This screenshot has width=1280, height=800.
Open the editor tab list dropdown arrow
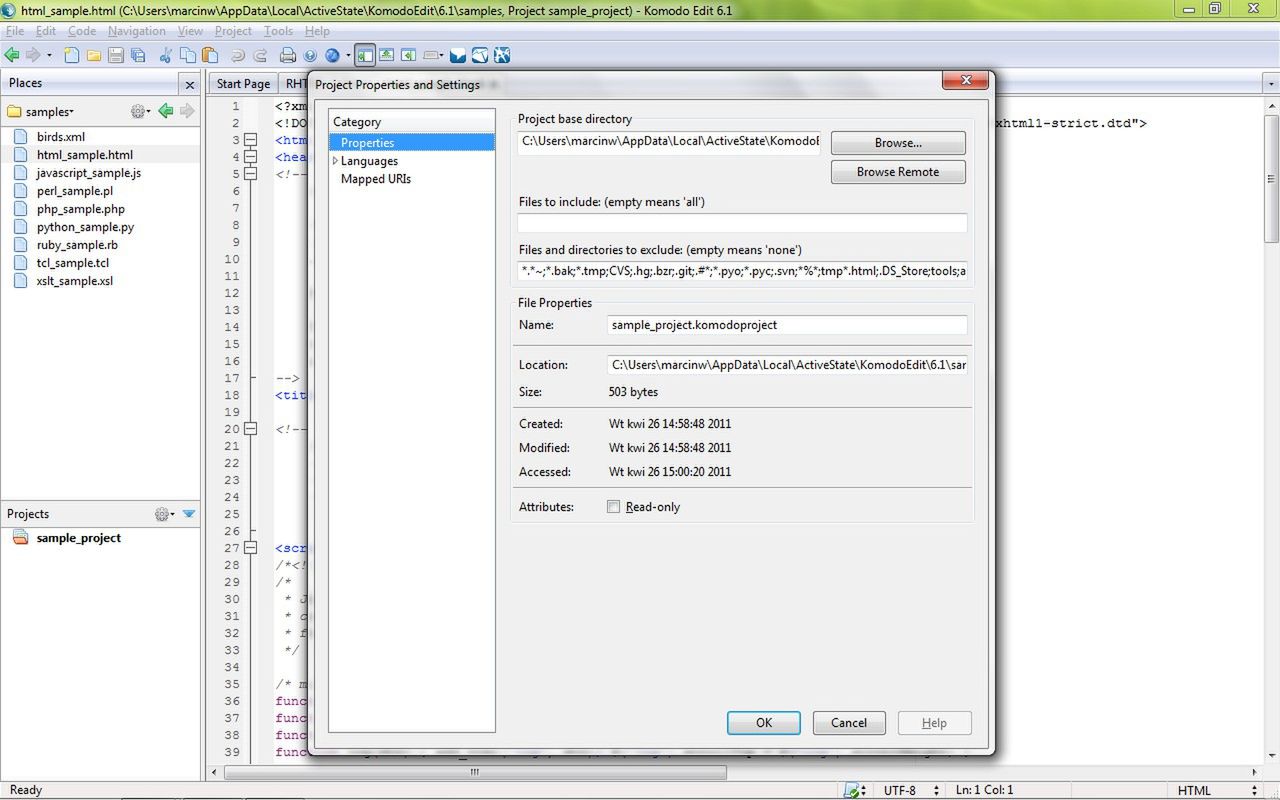pos(1272,85)
